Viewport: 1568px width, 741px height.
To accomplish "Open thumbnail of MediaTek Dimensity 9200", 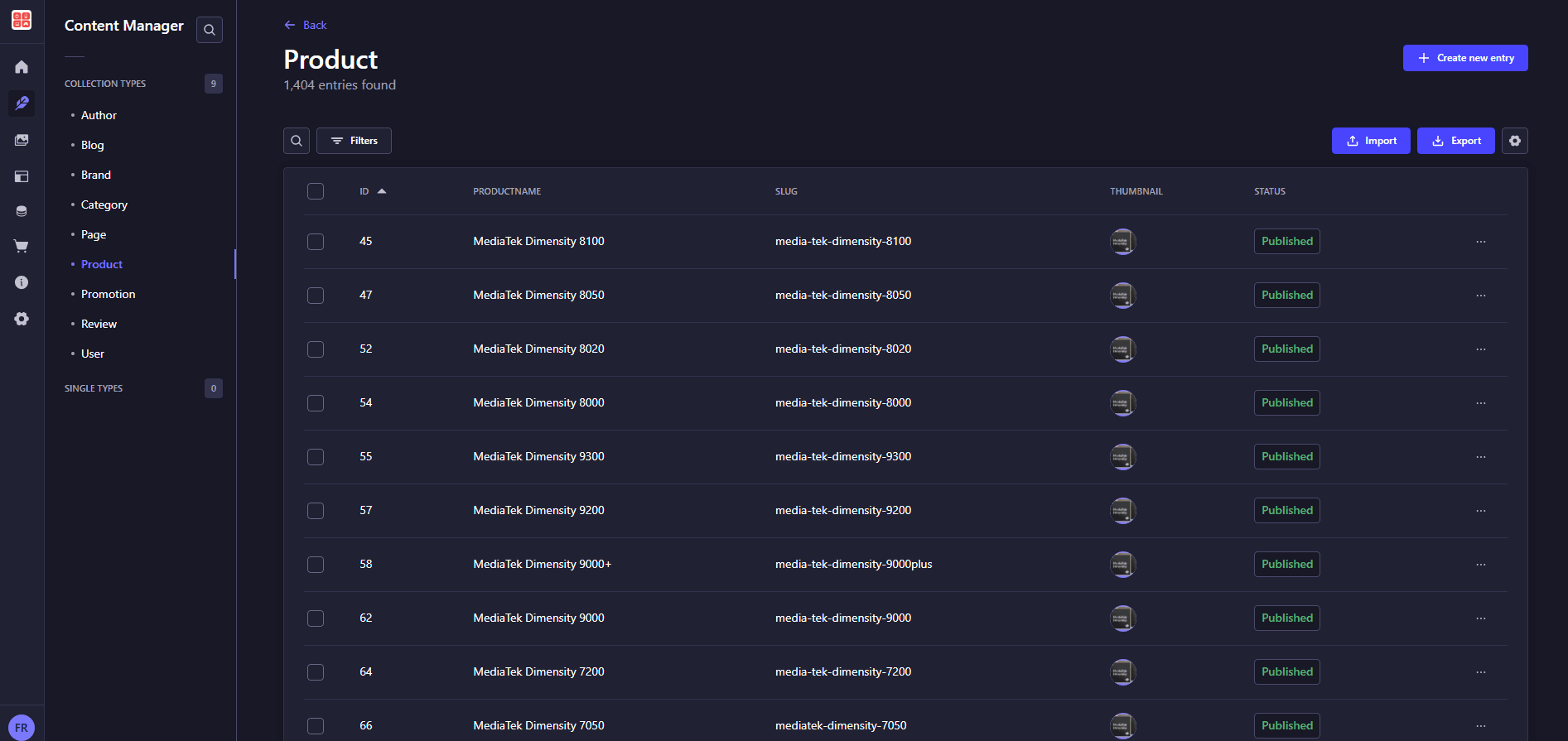I will (x=1123, y=511).
